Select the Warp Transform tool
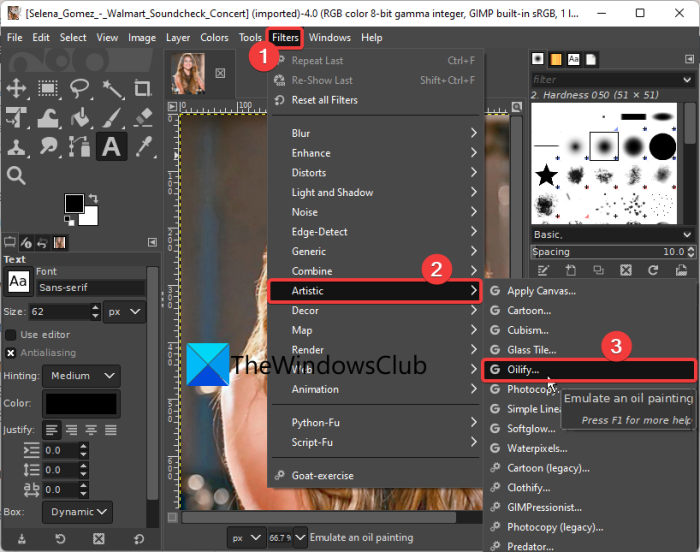 48,118
